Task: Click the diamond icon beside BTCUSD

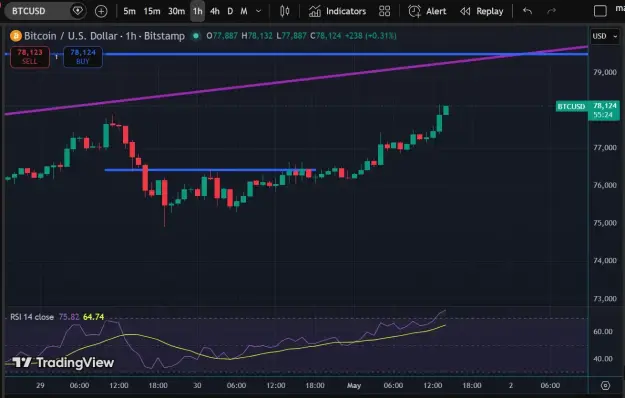Action: tap(78, 11)
